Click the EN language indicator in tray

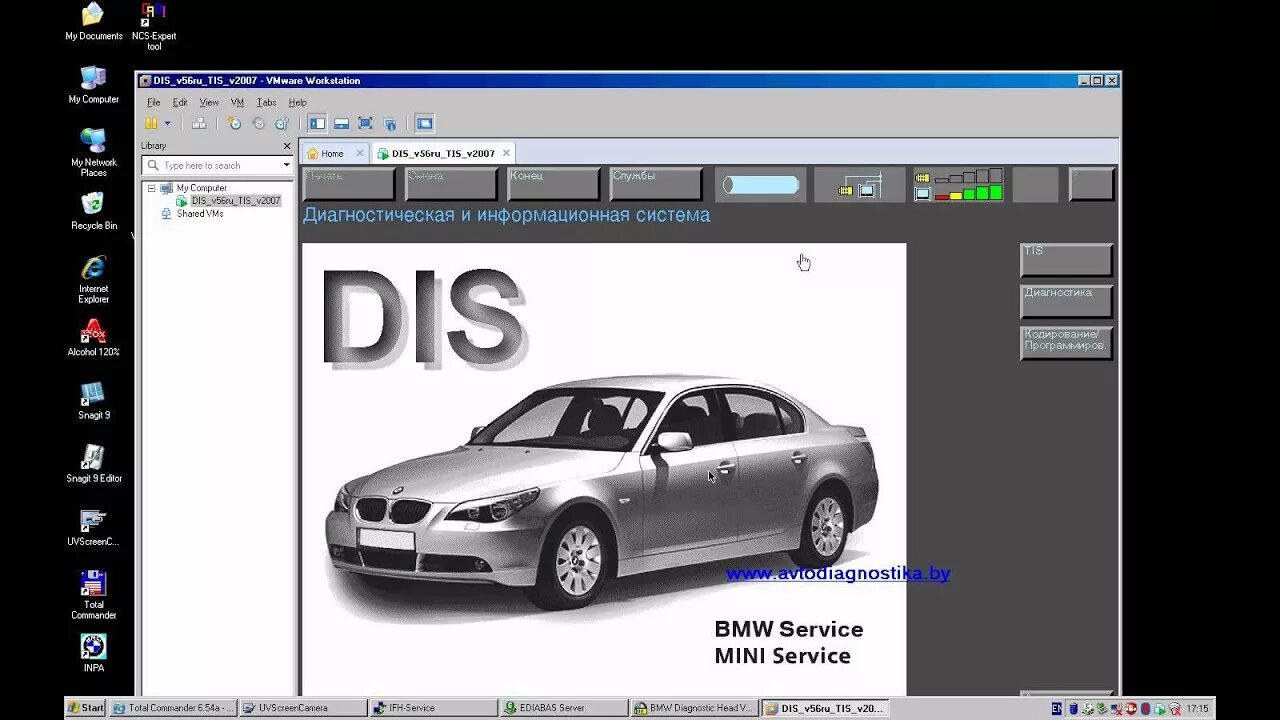coord(1057,708)
